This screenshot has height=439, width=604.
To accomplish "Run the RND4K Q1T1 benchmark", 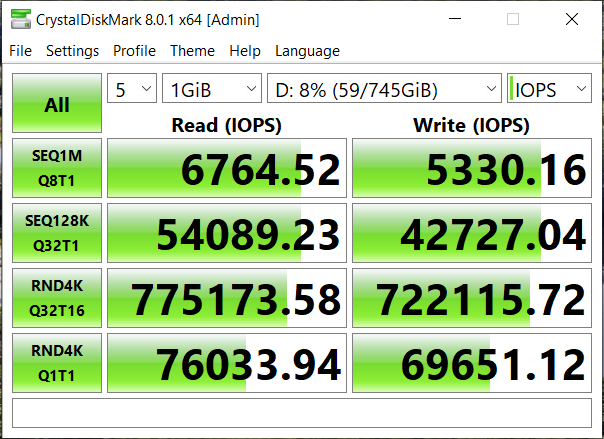I will pos(57,363).
